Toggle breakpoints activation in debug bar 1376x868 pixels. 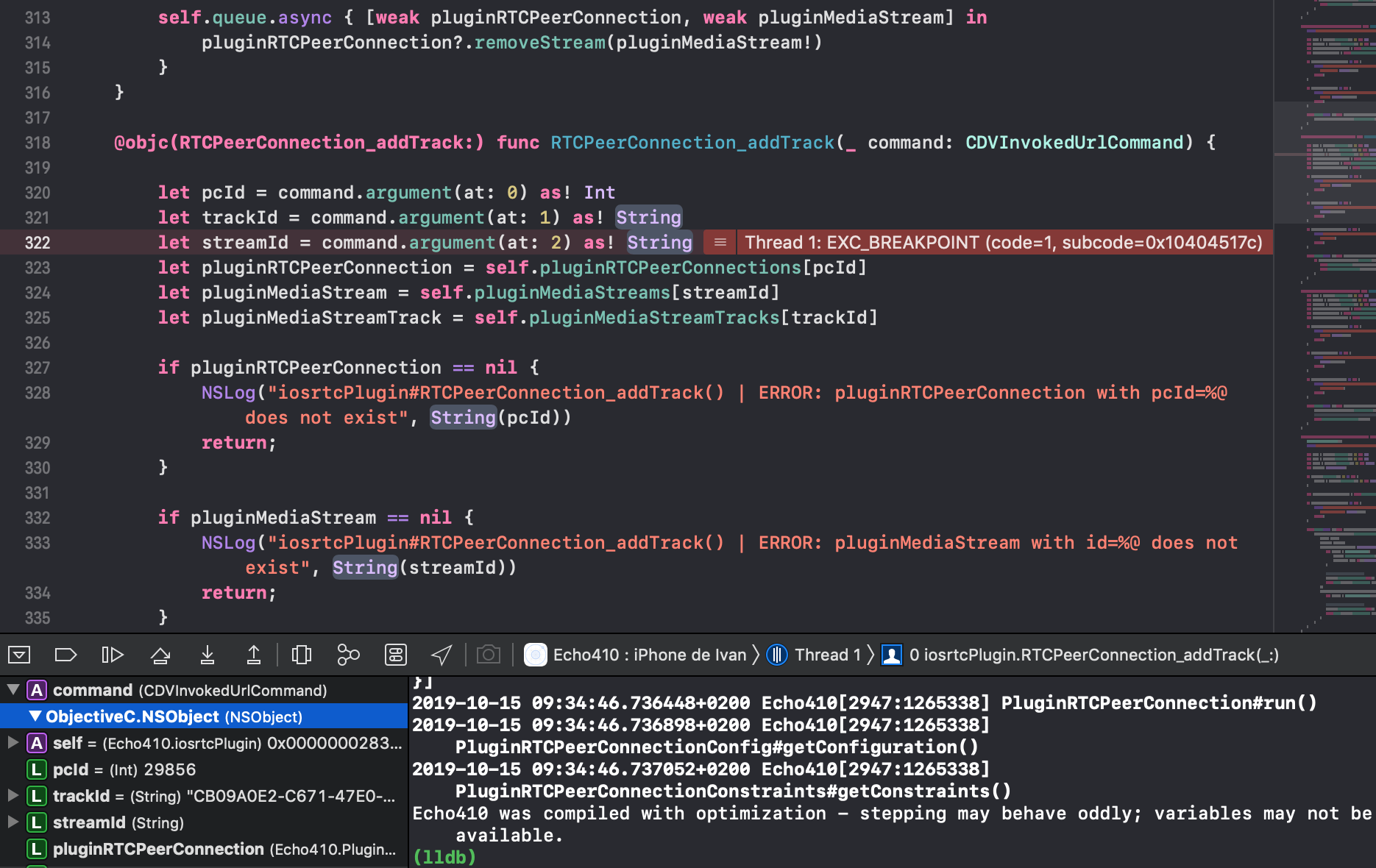click(65, 654)
